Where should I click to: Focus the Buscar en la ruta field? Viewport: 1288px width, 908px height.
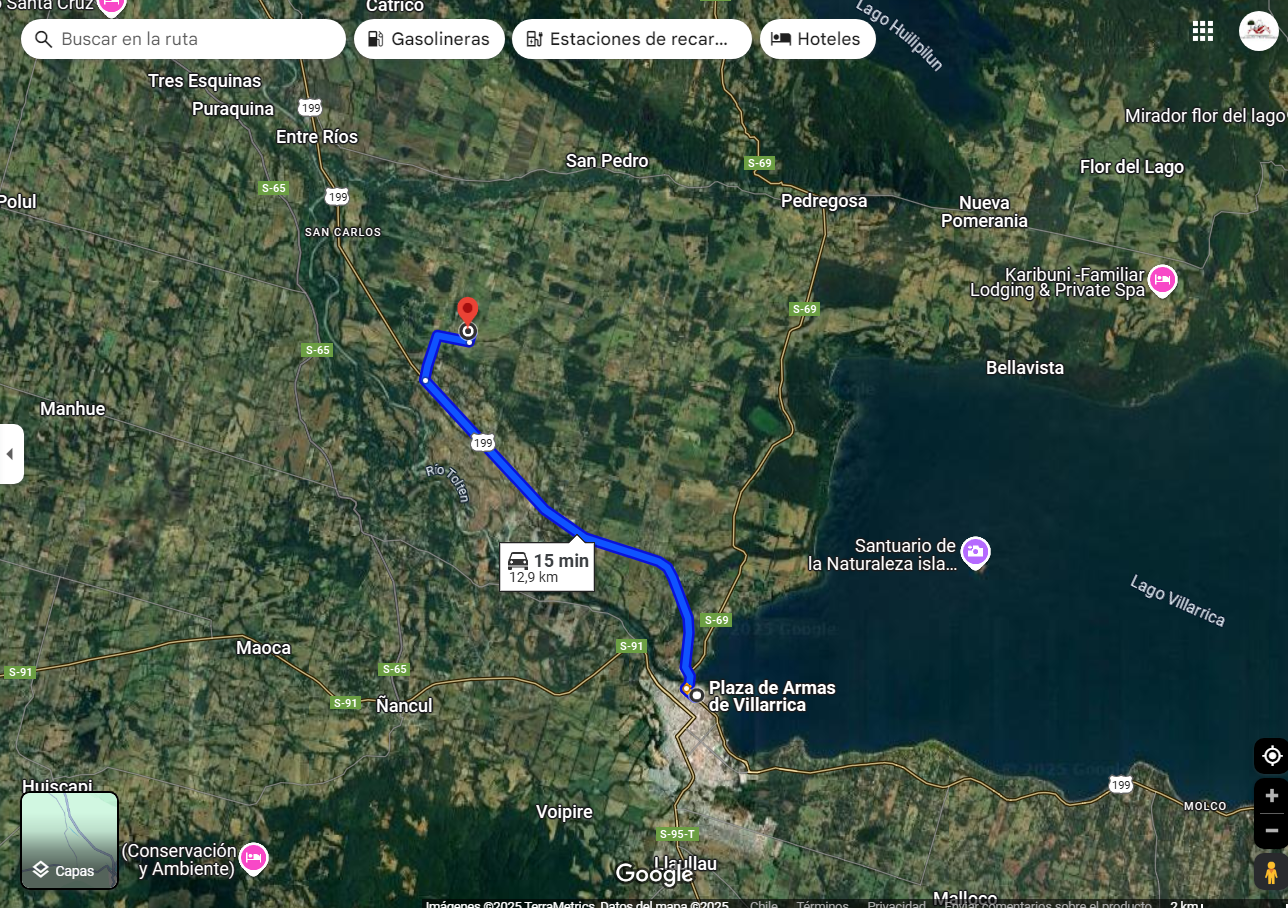(x=184, y=39)
